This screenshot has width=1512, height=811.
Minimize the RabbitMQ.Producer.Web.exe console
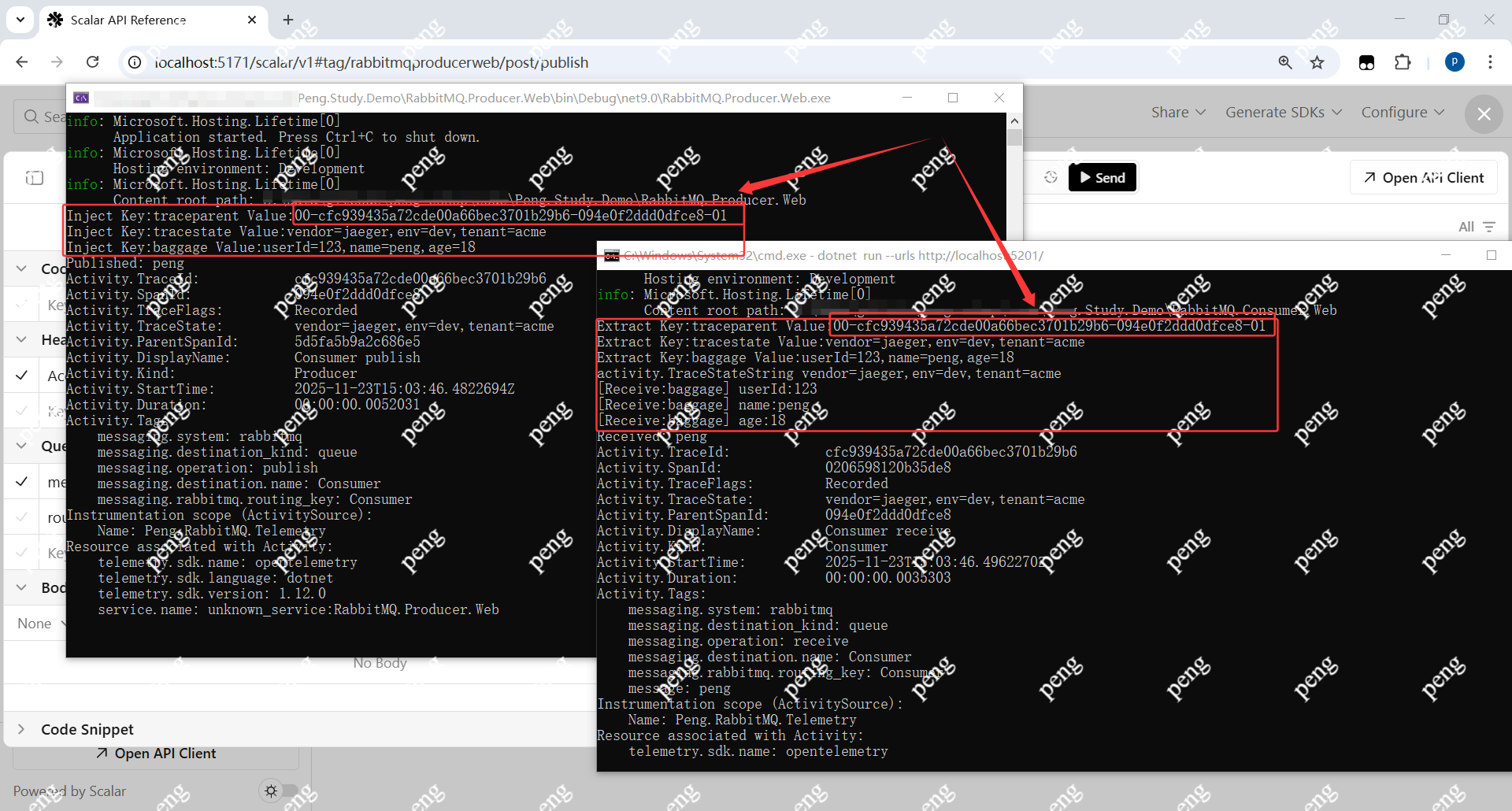pyautogui.click(x=907, y=98)
